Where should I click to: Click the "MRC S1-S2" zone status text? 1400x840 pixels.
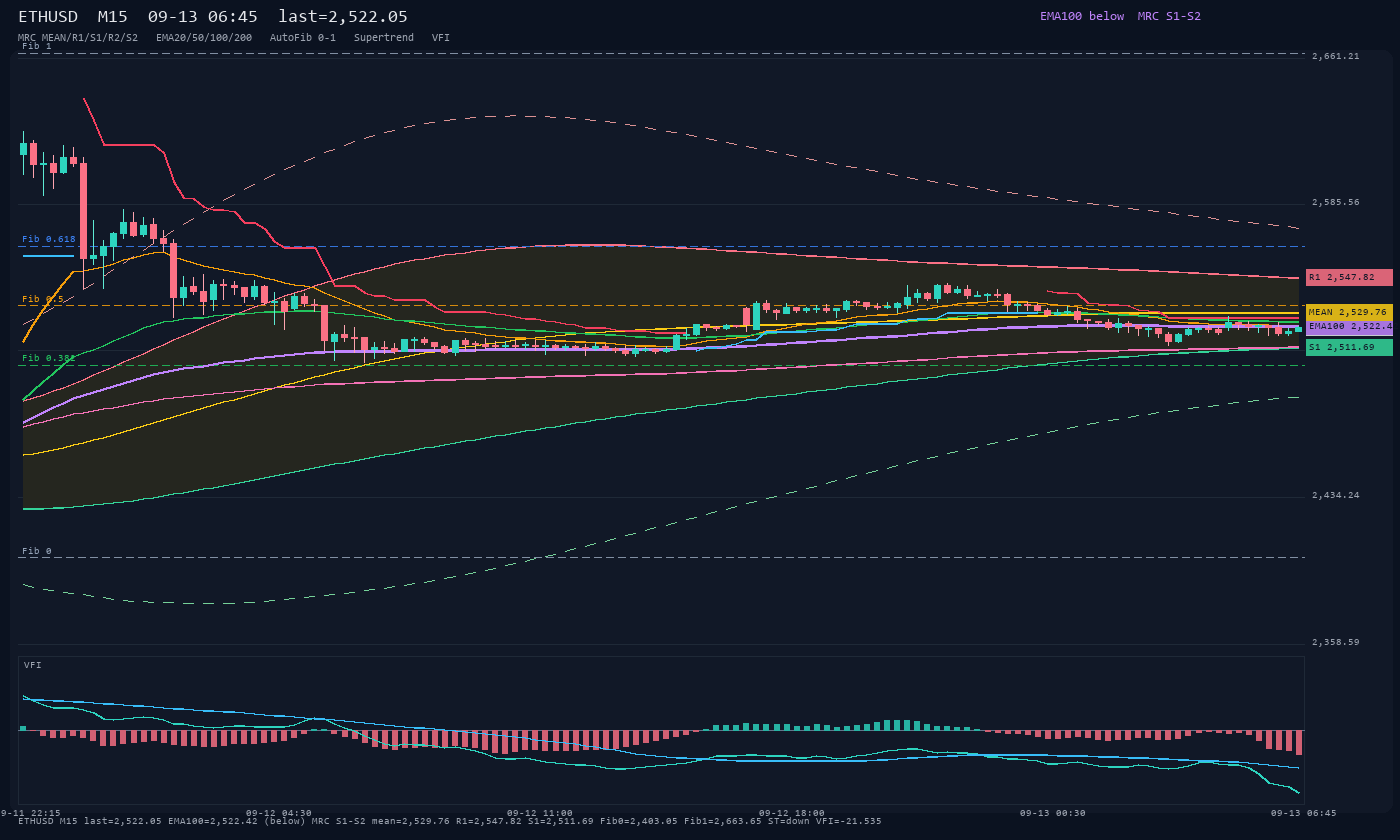point(1169,16)
